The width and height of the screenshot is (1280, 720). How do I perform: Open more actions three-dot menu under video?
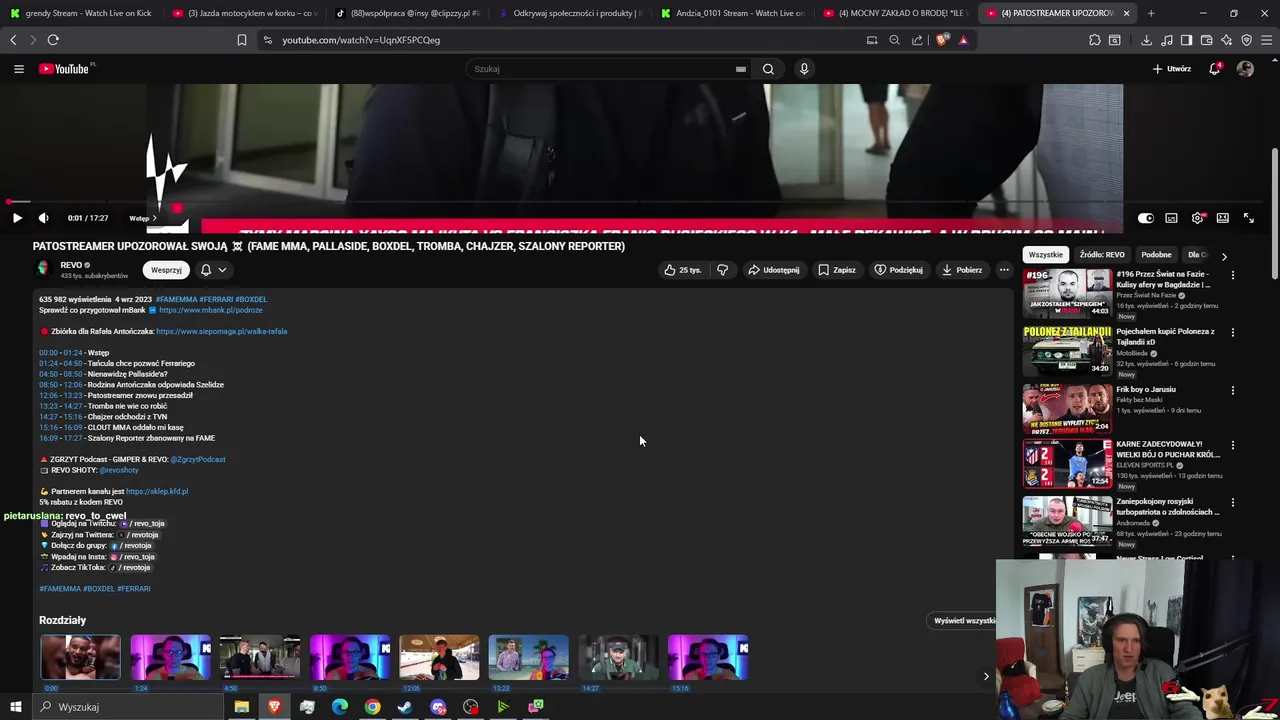pos(1004,270)
